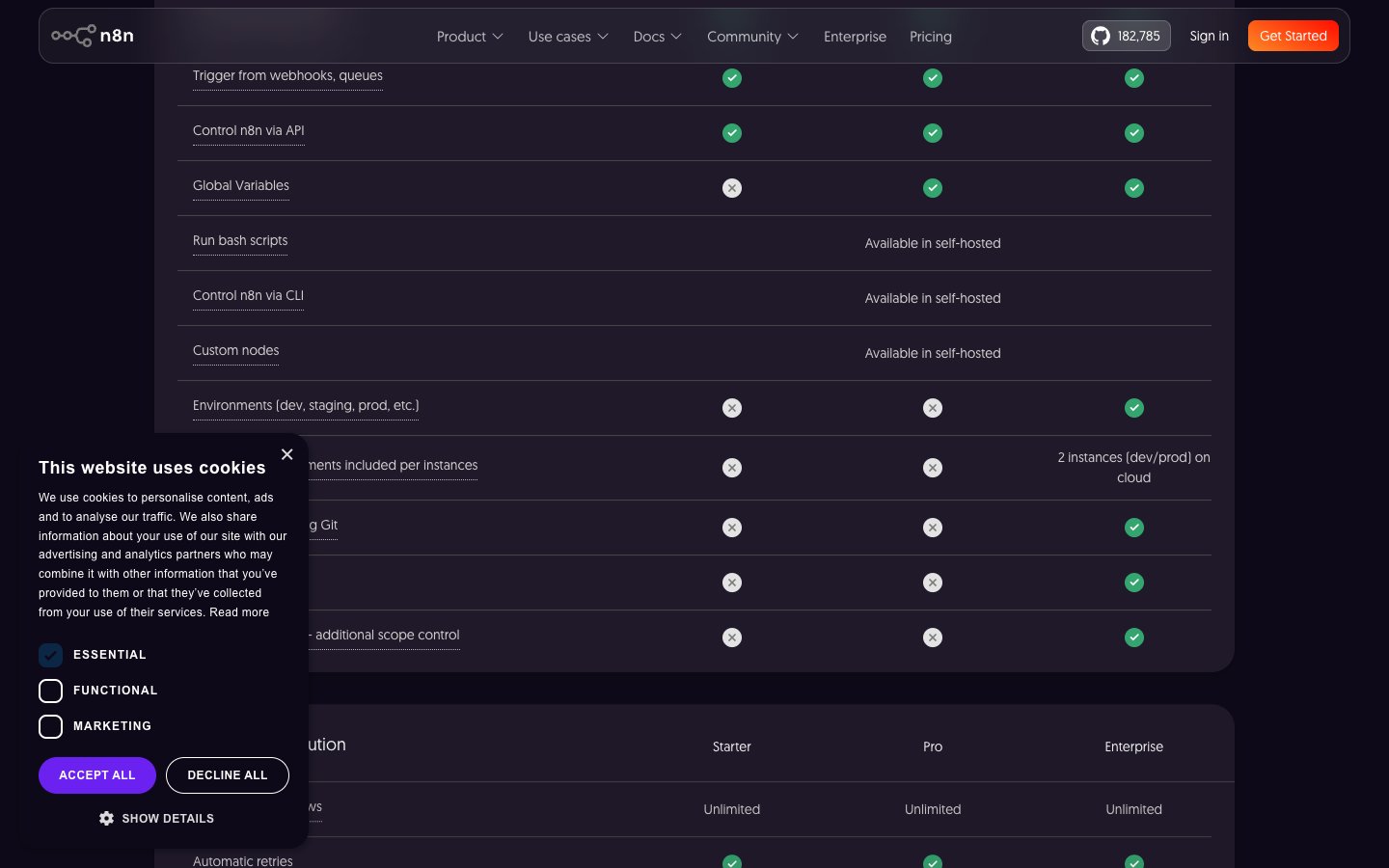1389x868 pixels.
Task: Click the Show Details gear icon
Action: tap(106, 818)
